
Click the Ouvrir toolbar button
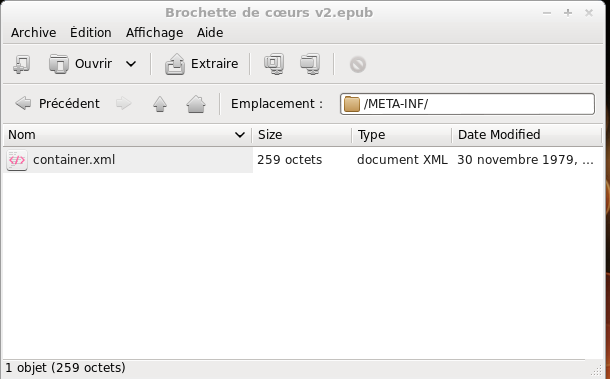pos(81,64)
